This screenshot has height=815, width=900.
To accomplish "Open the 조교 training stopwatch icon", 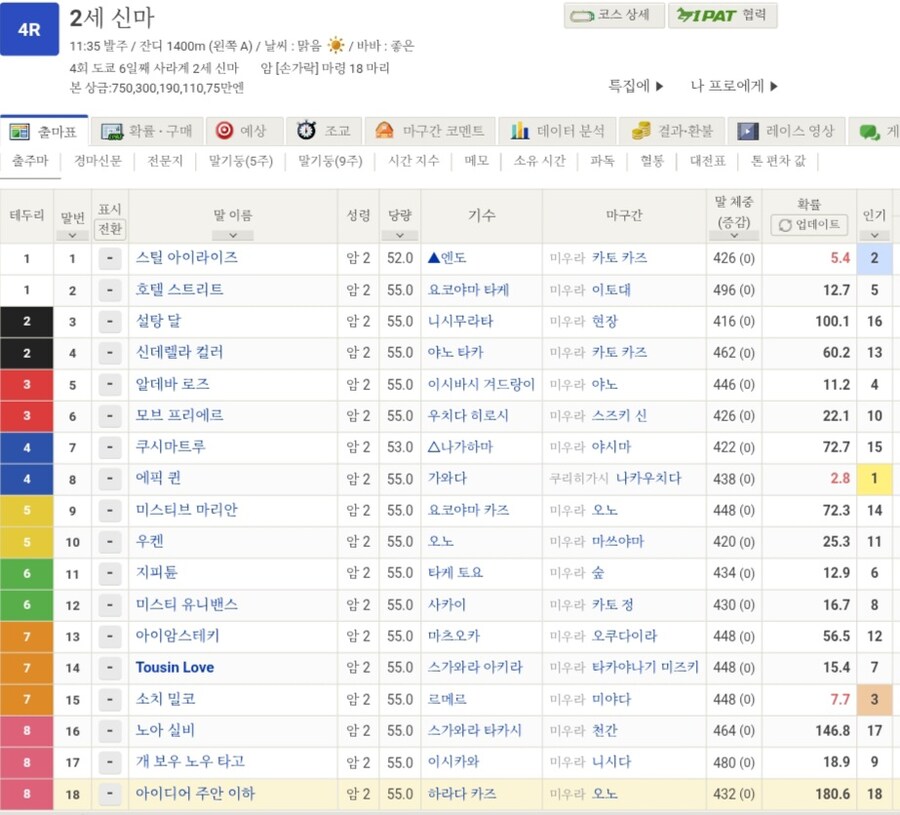I will (307, 131).
